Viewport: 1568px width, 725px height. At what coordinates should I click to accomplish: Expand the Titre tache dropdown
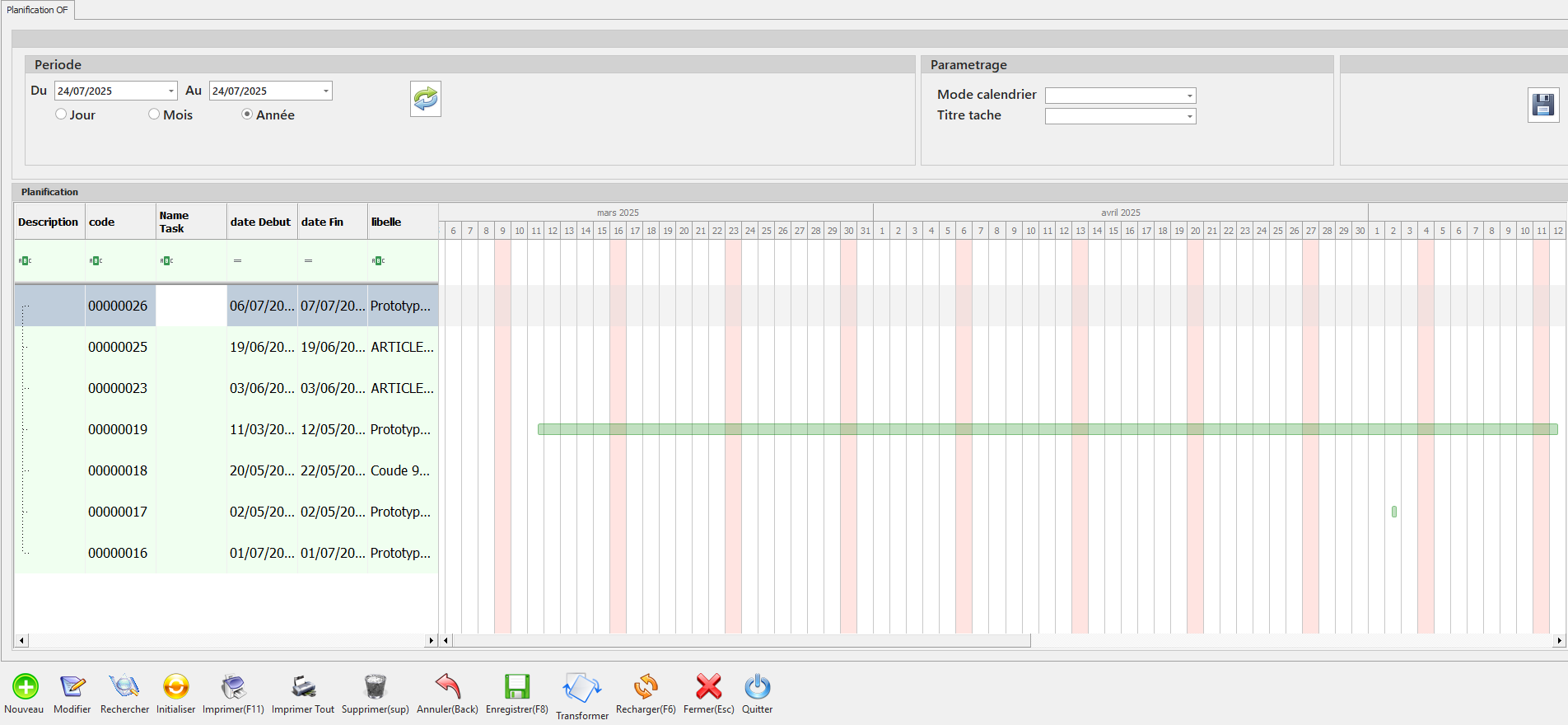click(x=1189, y=116)
